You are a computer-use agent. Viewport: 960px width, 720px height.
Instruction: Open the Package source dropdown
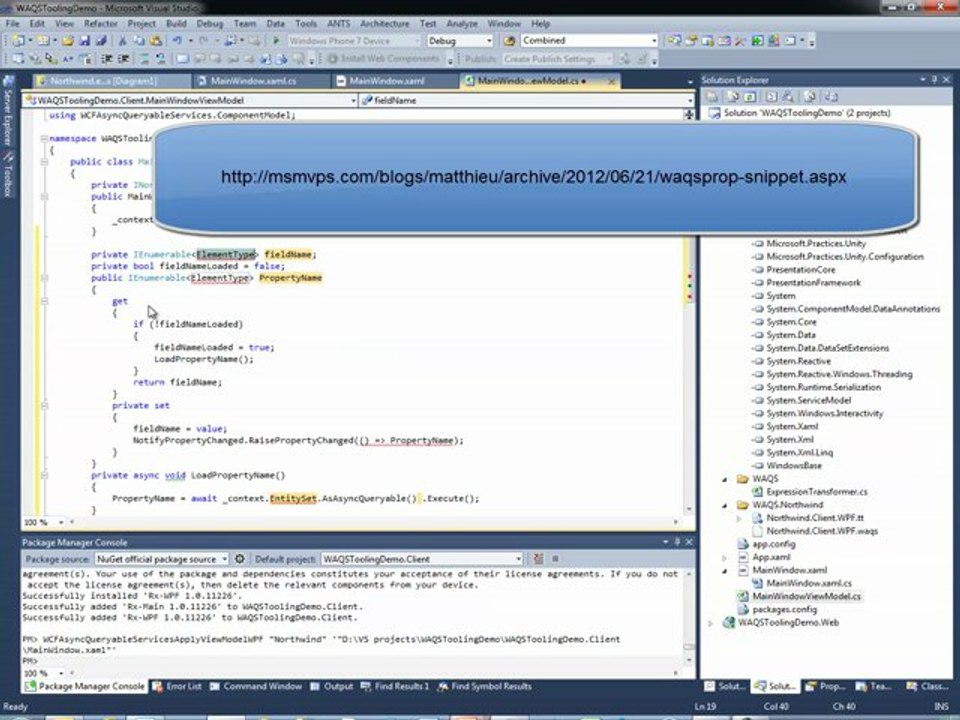pos(224,559)
